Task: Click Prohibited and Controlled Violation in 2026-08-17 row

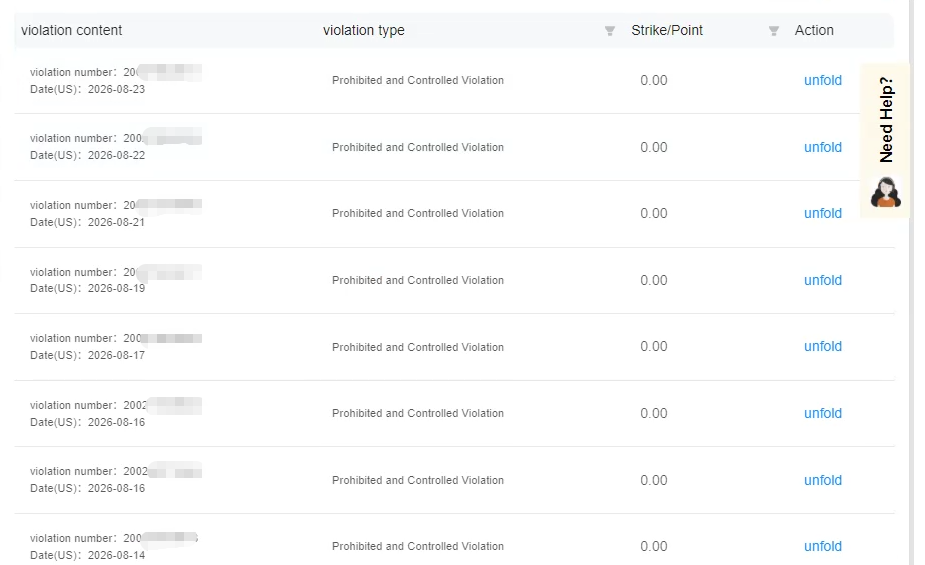Action: pyautogui.click(x=418, y=347)
